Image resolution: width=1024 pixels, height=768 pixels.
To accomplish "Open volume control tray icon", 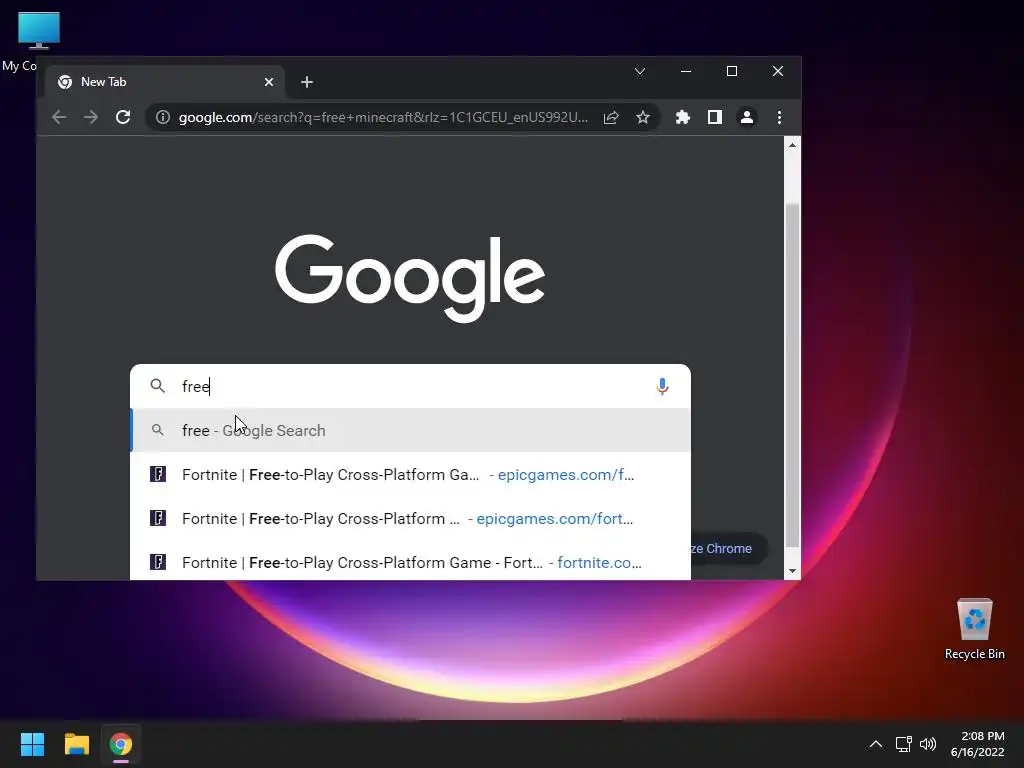I will (927, 744).
